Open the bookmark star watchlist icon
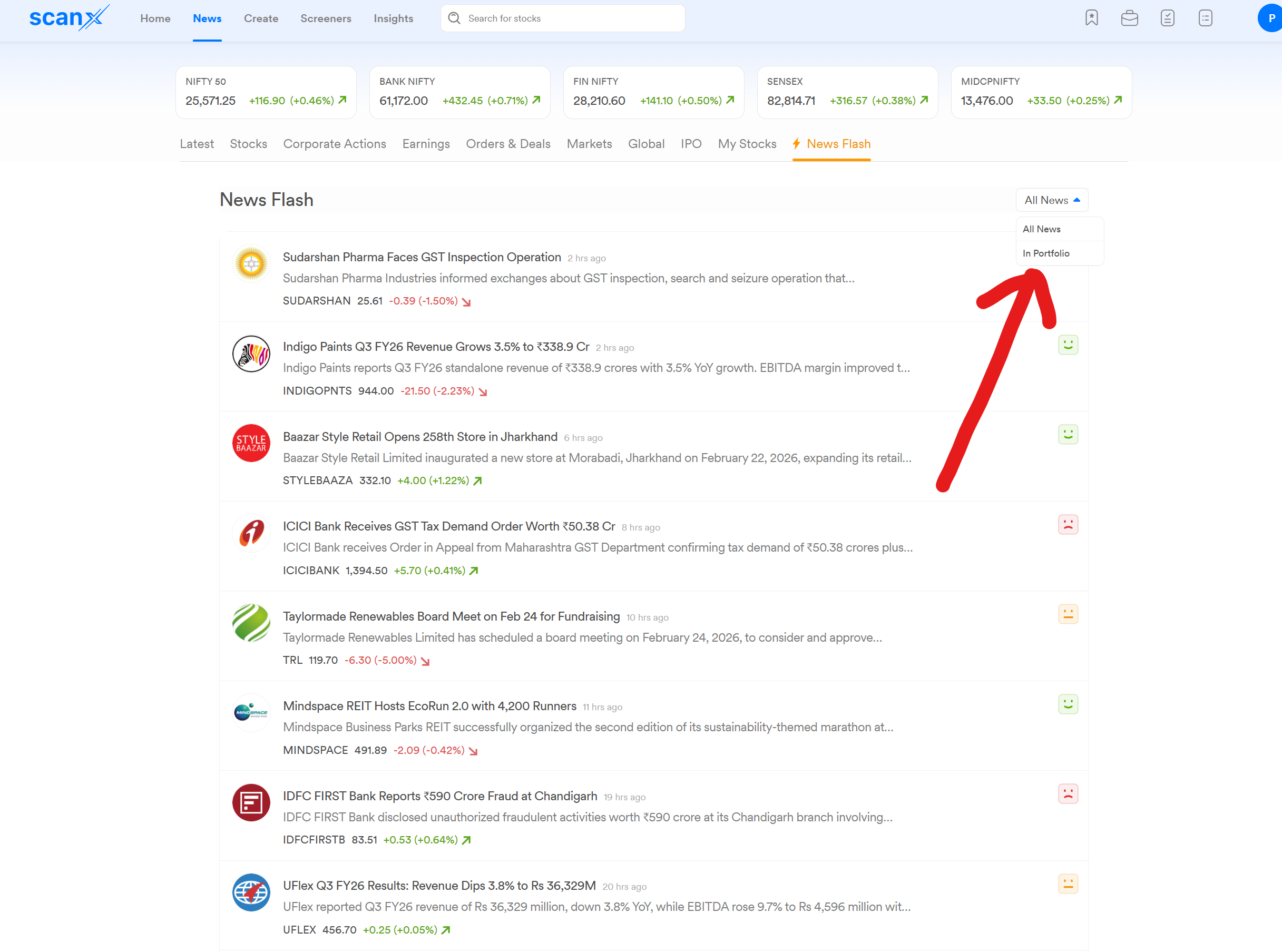Screen dimensions: 1282x952 click(x=1091, y=18)
